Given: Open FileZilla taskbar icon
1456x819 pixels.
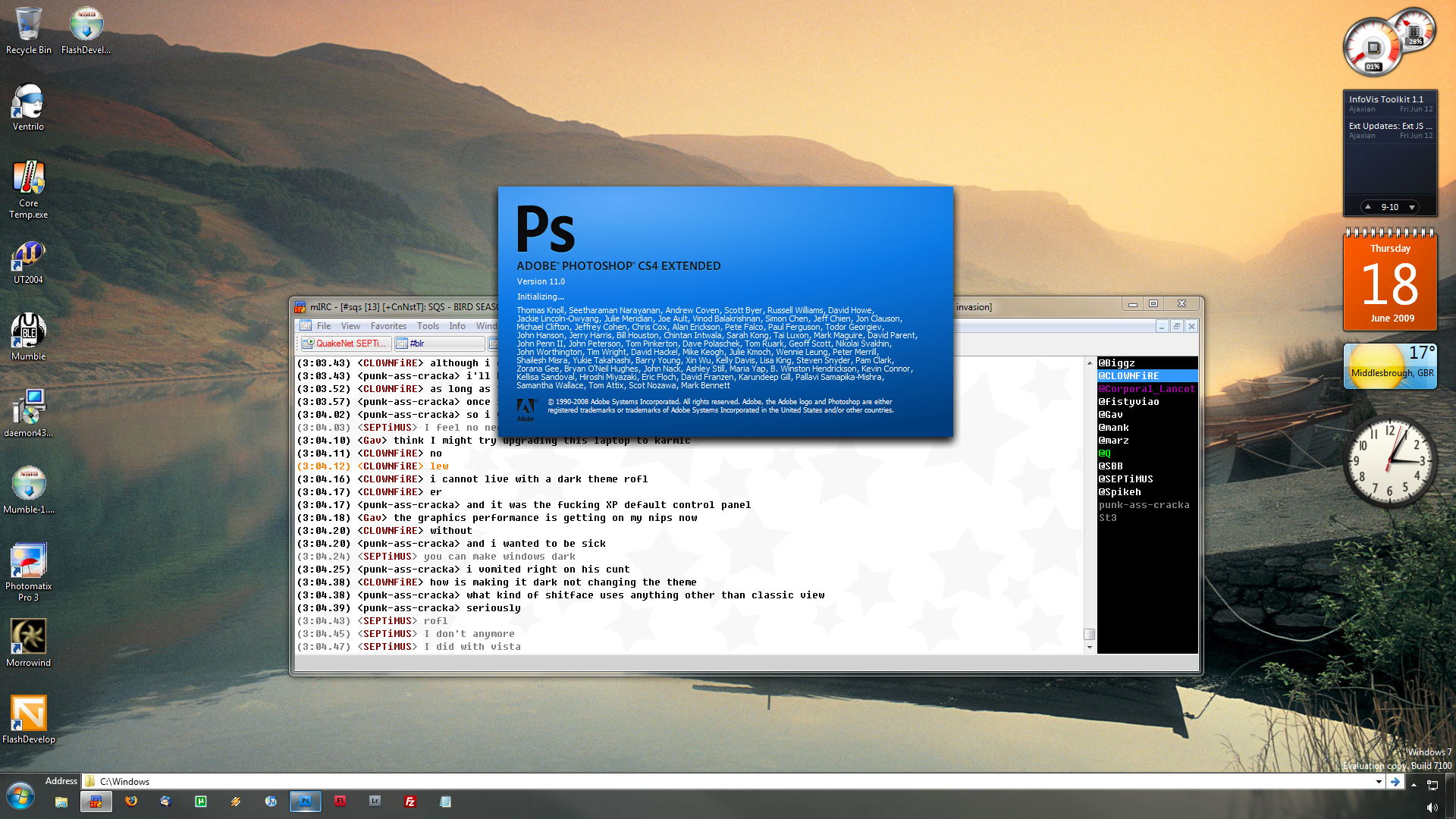Looking at the screenshot, I should tap(410, 801).
